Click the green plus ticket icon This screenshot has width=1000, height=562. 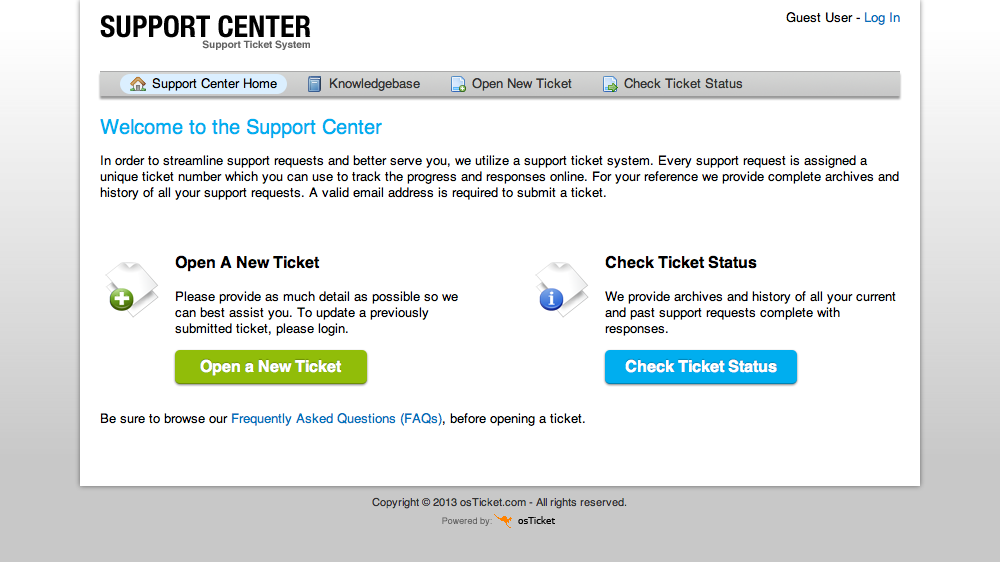click(131, 289)
